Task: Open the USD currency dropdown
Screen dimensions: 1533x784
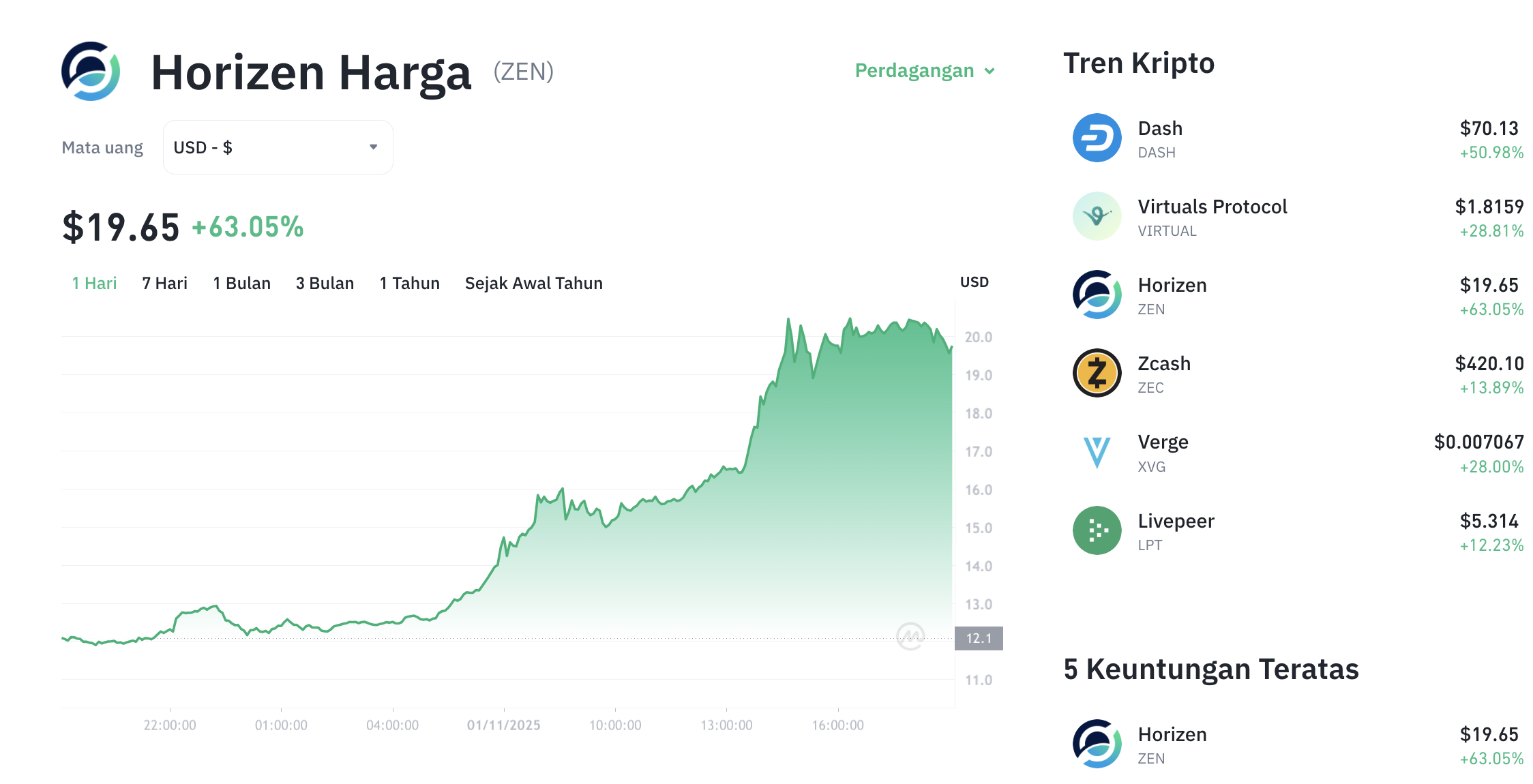Action: [277, 147]
